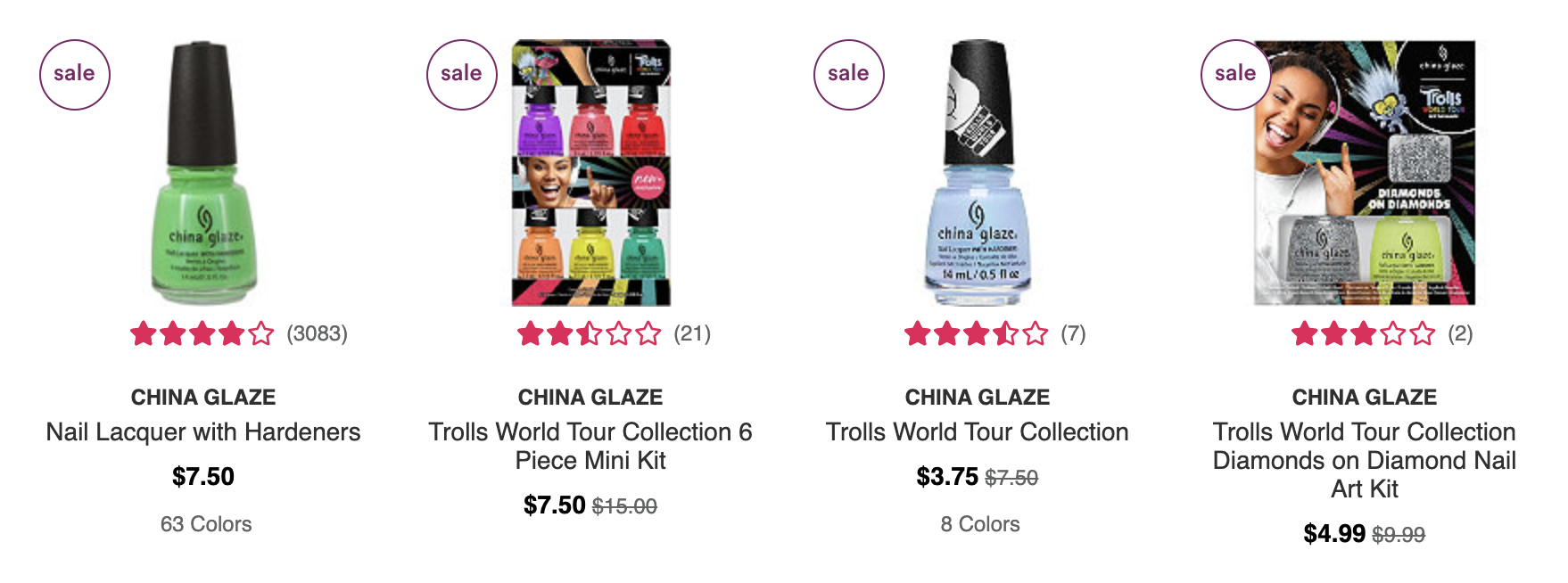
Task: Open the Trolls World Tour Collection $3.75 product
Action: click(978, 432)
